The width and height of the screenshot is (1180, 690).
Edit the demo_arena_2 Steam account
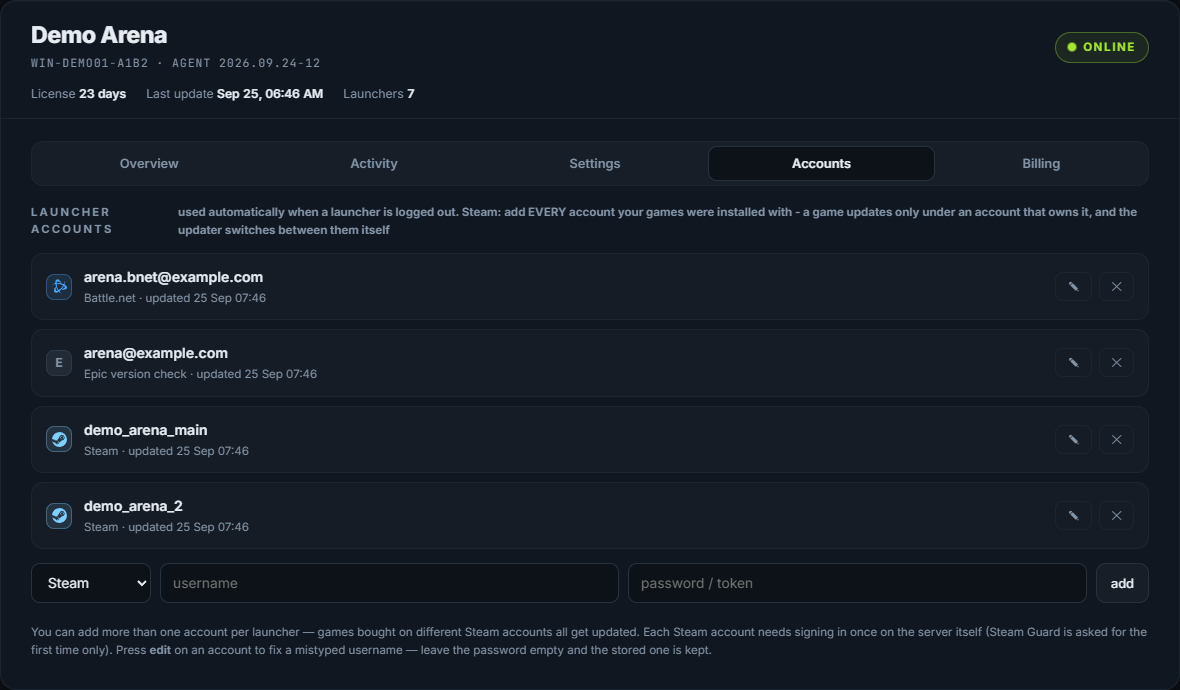(1073, 515)
